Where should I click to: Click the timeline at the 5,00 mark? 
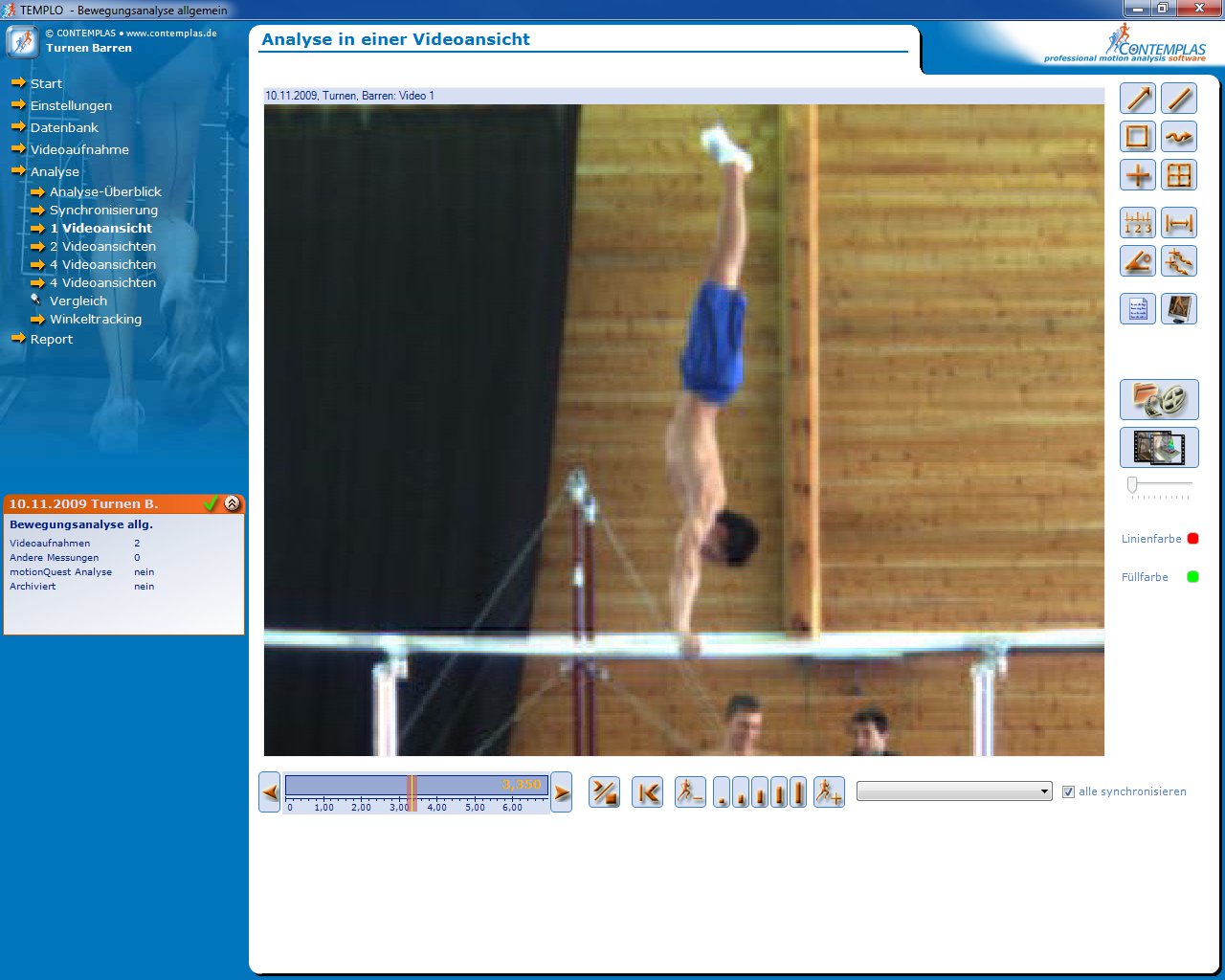pyautogui.click(x=475, y=807)
